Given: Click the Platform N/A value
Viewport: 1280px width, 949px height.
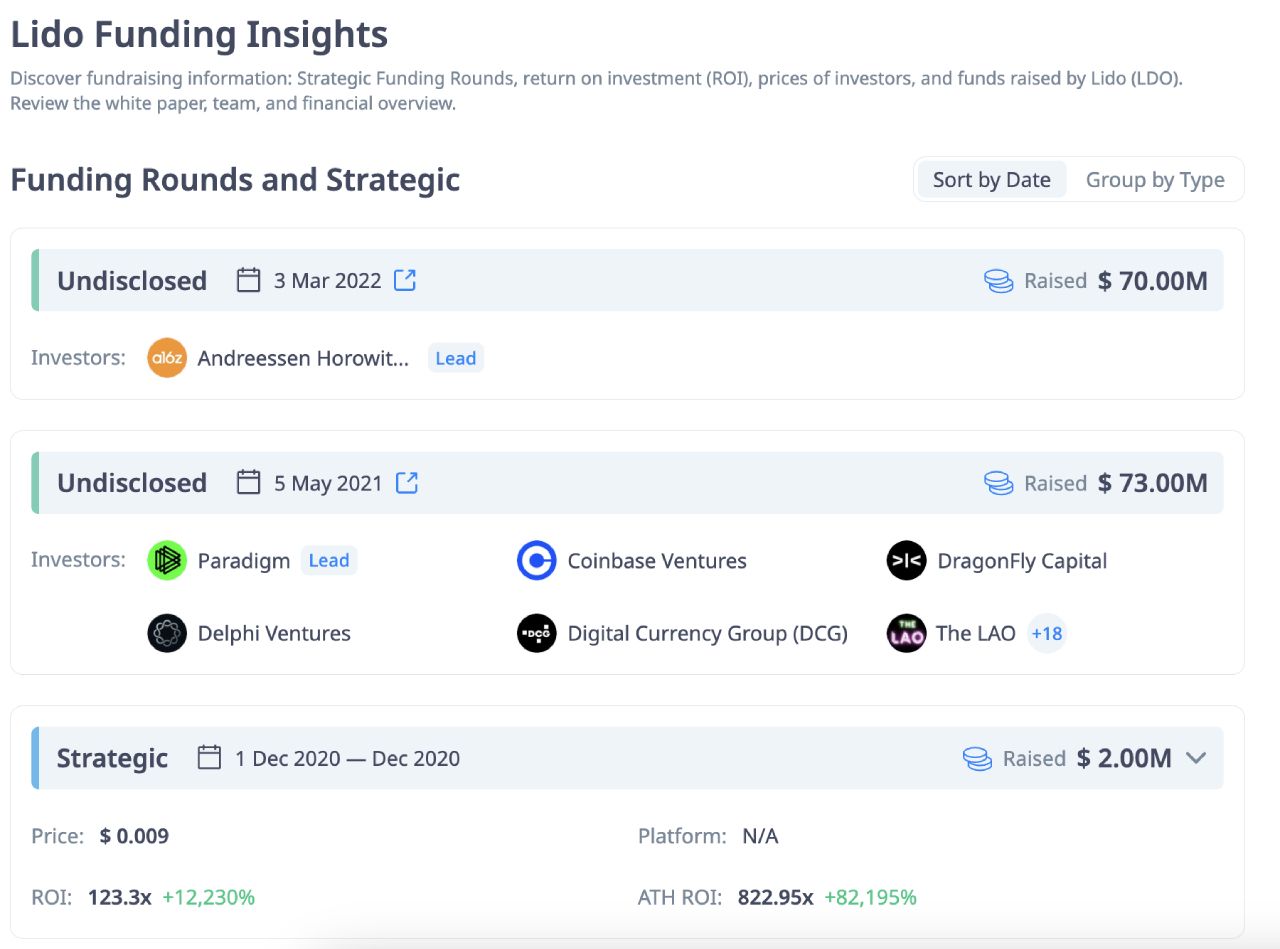Looking at the screenshot, I should 760,836.
